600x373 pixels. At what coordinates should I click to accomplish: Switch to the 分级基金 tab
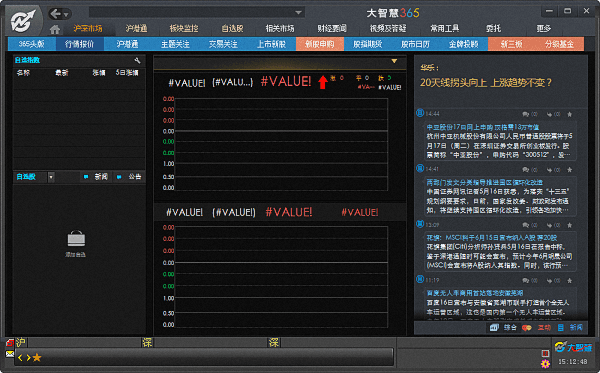(x=559, y=44)
